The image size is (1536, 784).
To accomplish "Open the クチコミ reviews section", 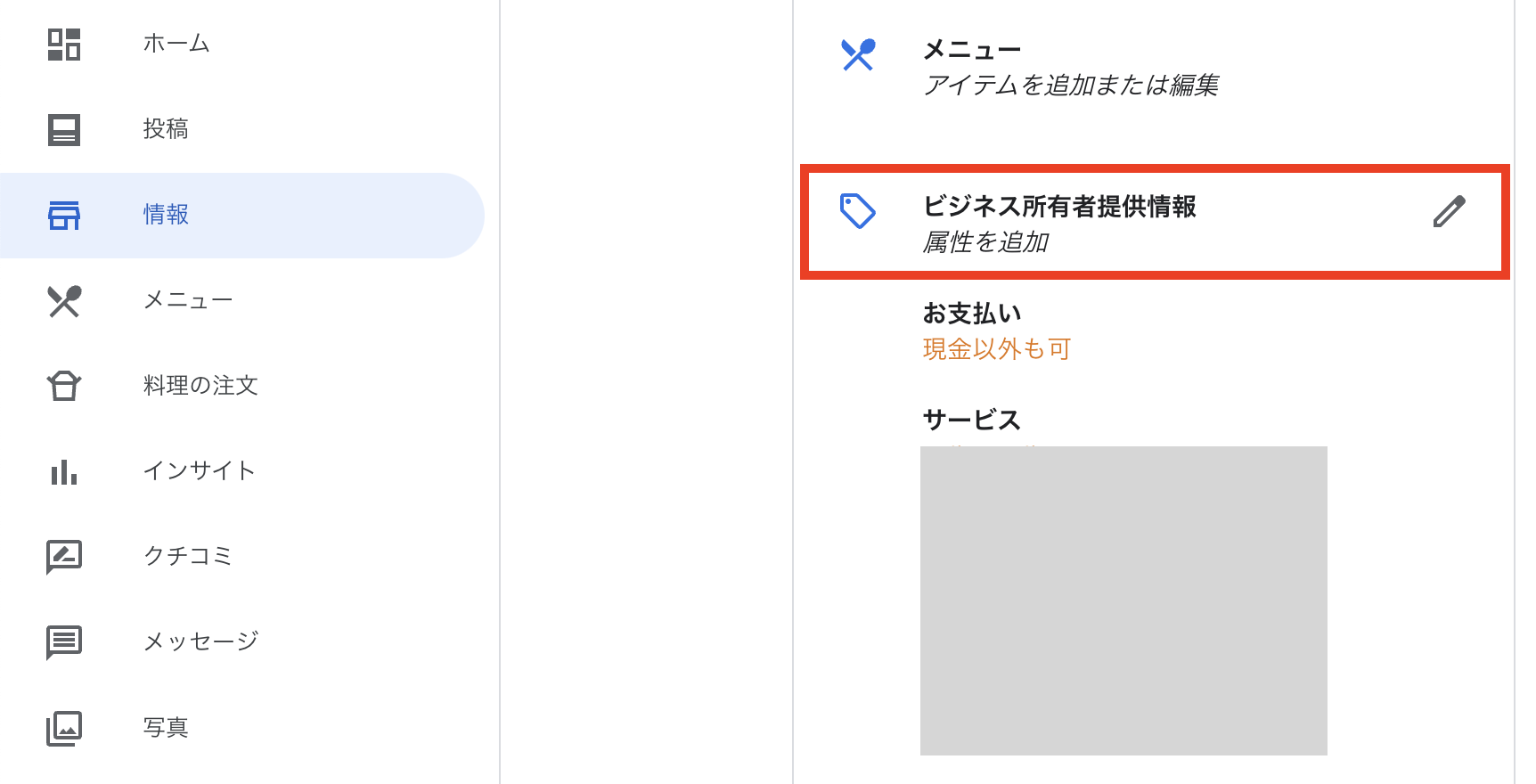I will click(188, 556).
